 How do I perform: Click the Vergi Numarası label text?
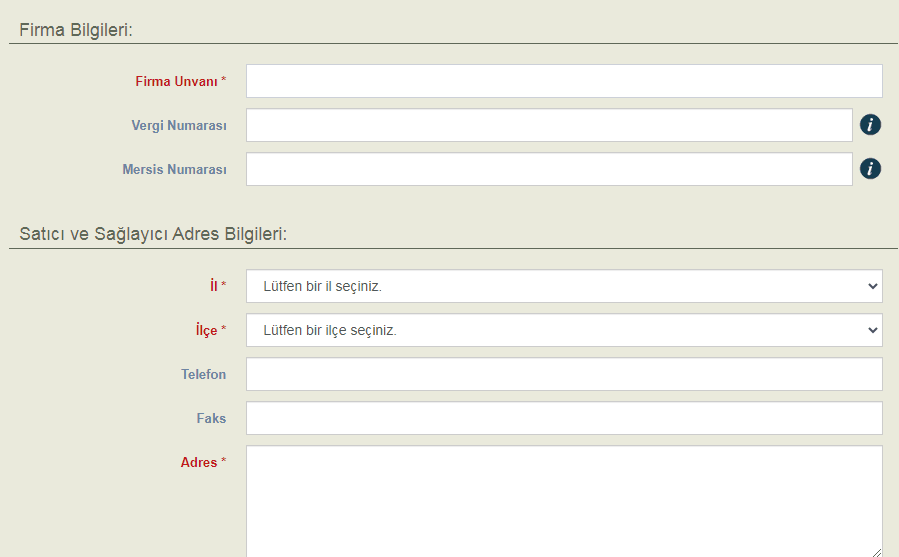(179, 125)
